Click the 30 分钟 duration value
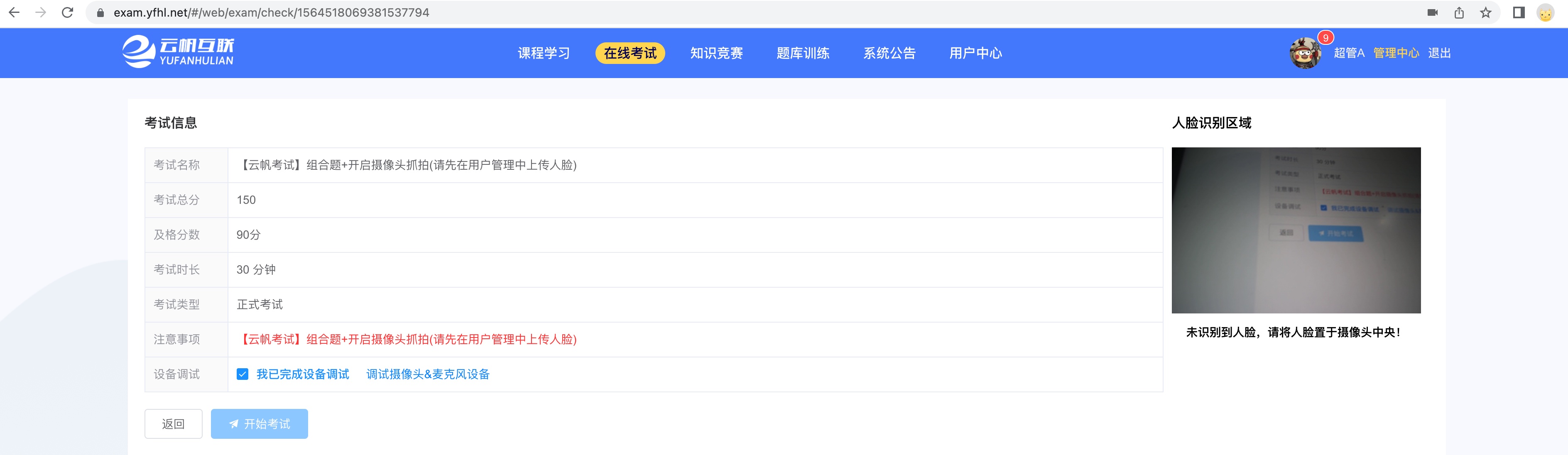The height and width of the screenshot is (455, 1568). (x=256, y=269)
